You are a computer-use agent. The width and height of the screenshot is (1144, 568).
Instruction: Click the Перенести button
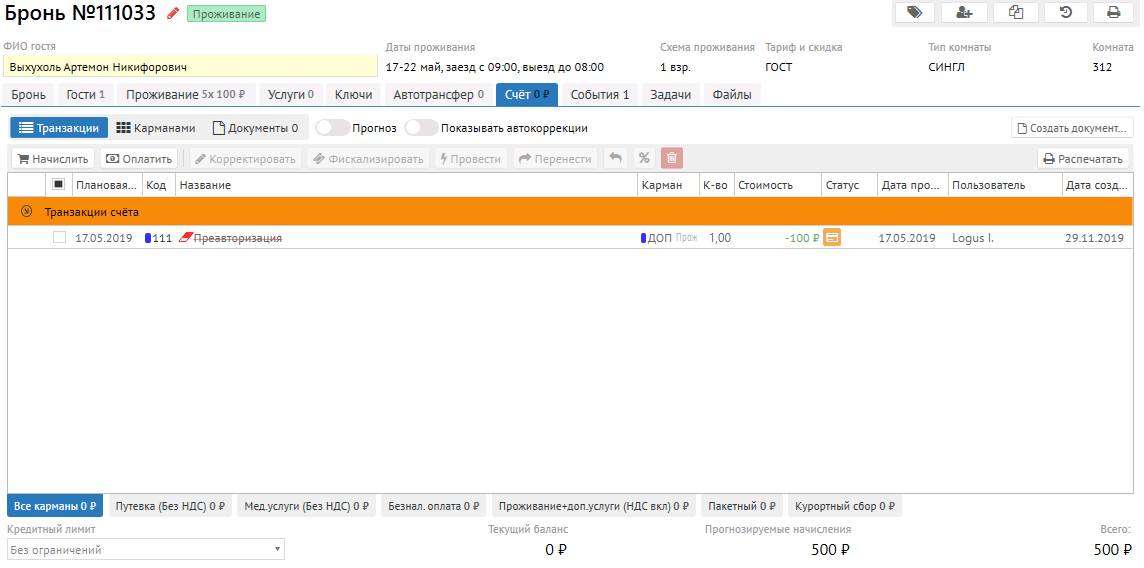pos(555,158)
